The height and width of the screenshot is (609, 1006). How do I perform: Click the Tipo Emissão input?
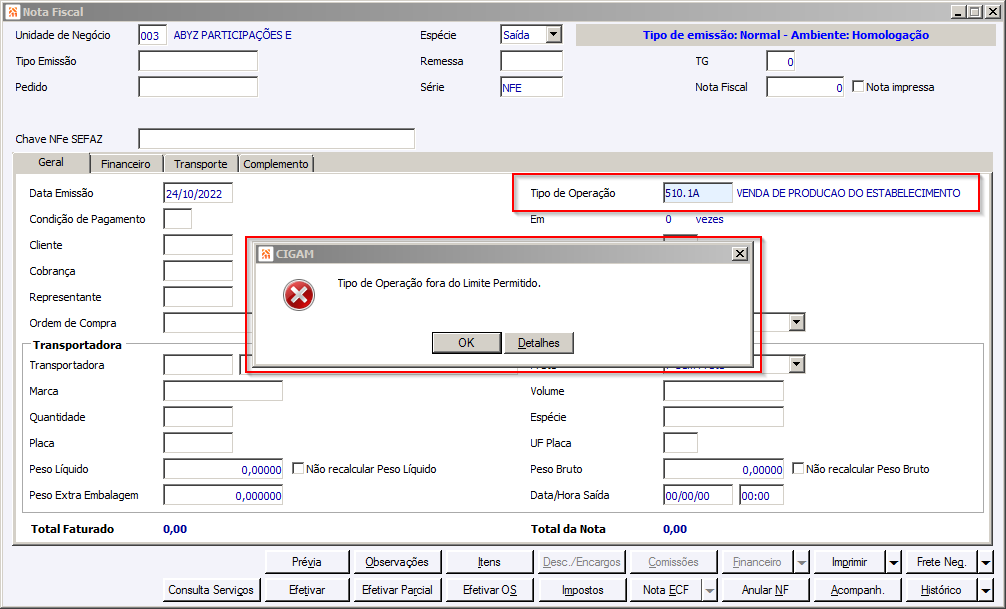point(198,61)
